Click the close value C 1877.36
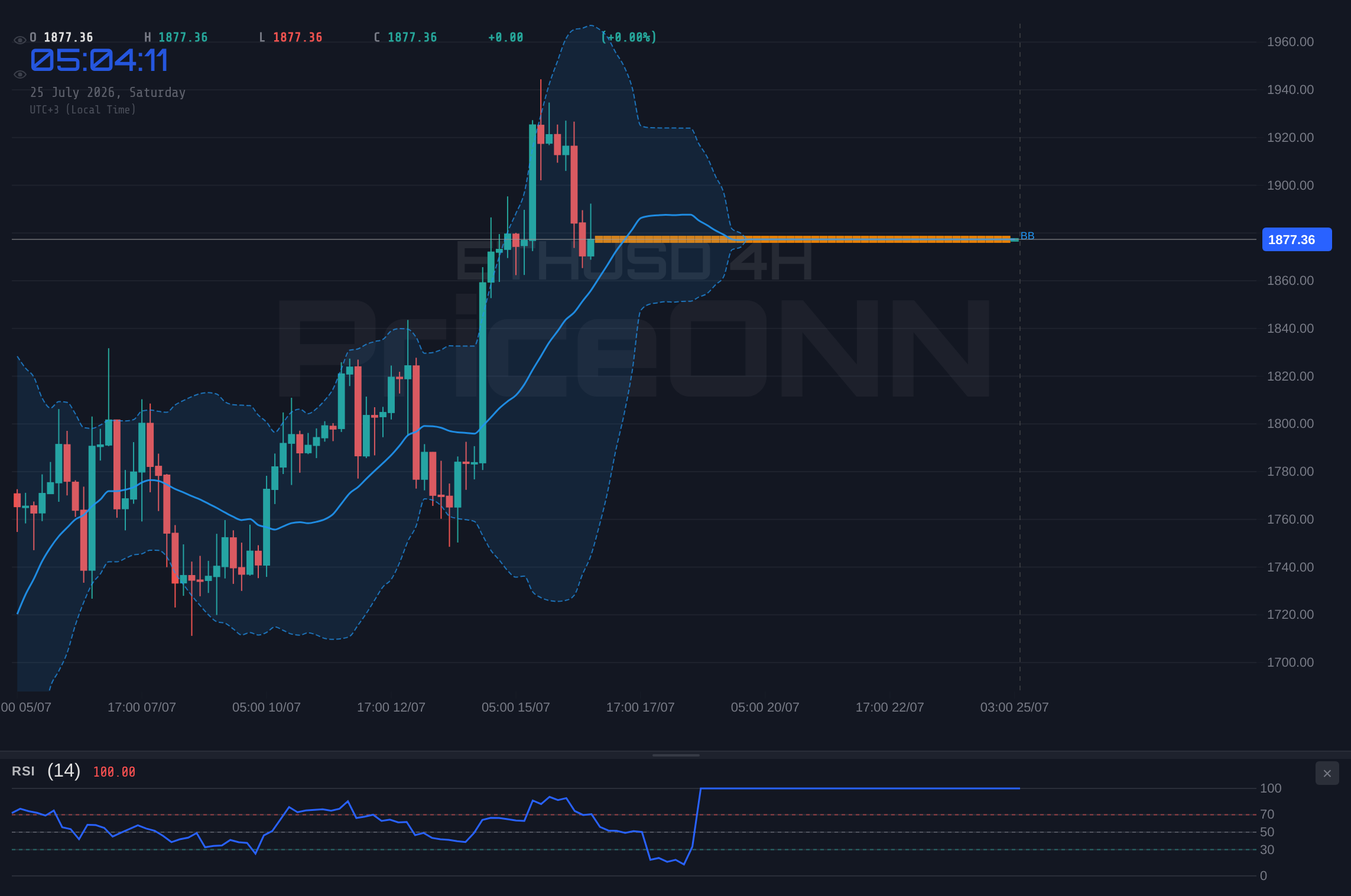 click(x=405, y=37)
